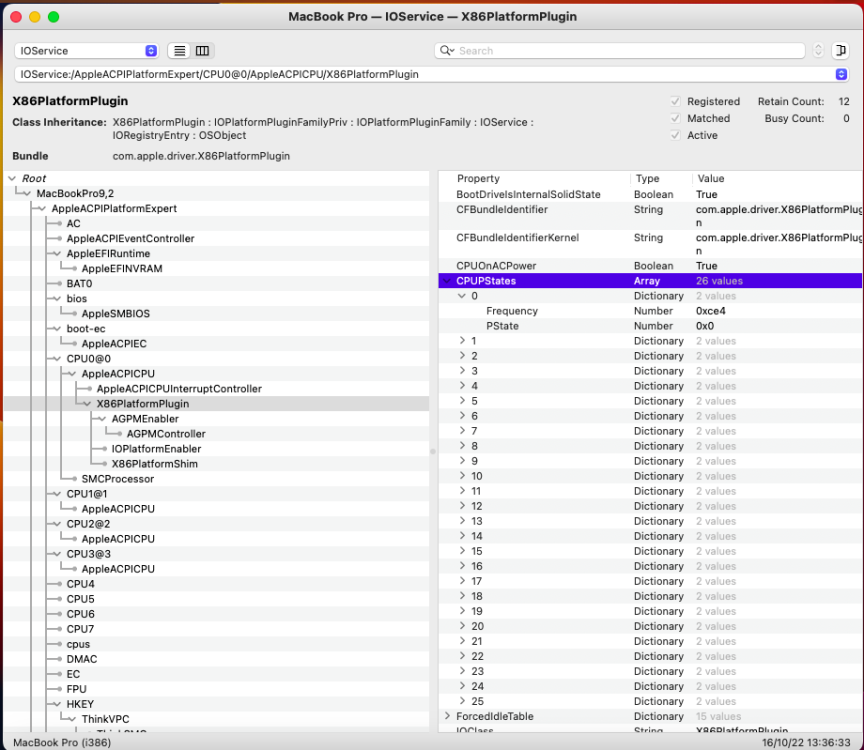Click the Value column header
The height and width of the screenshot is (750, 864).
click(x=711, y=179)
